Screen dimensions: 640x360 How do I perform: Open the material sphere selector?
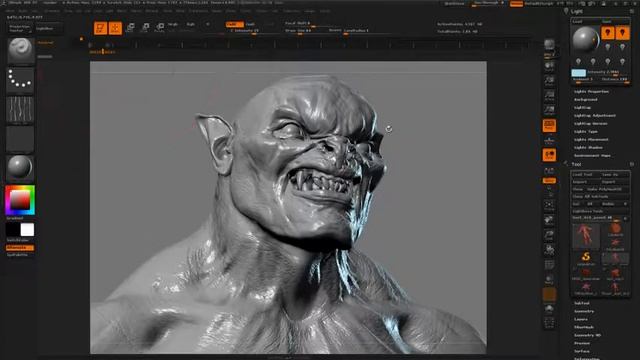[20, 168]
